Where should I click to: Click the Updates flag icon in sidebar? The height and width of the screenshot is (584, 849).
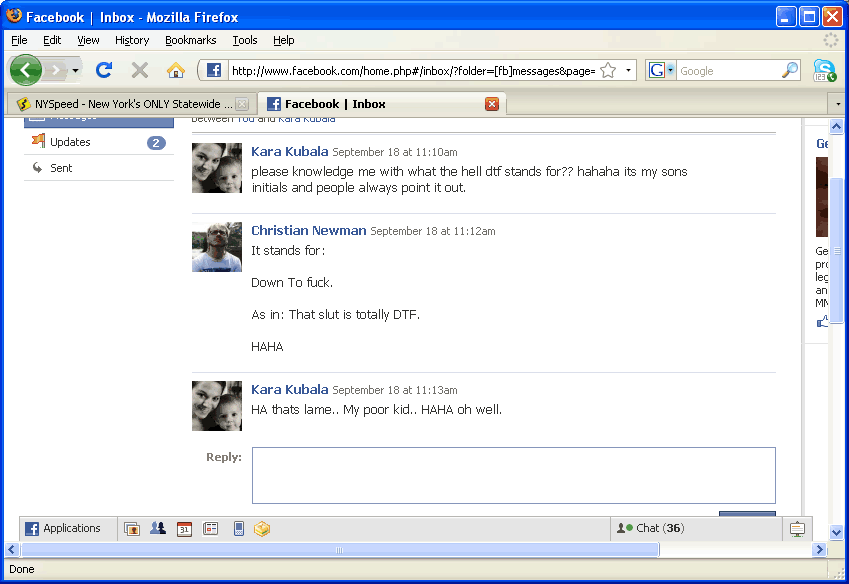[38, 141]
